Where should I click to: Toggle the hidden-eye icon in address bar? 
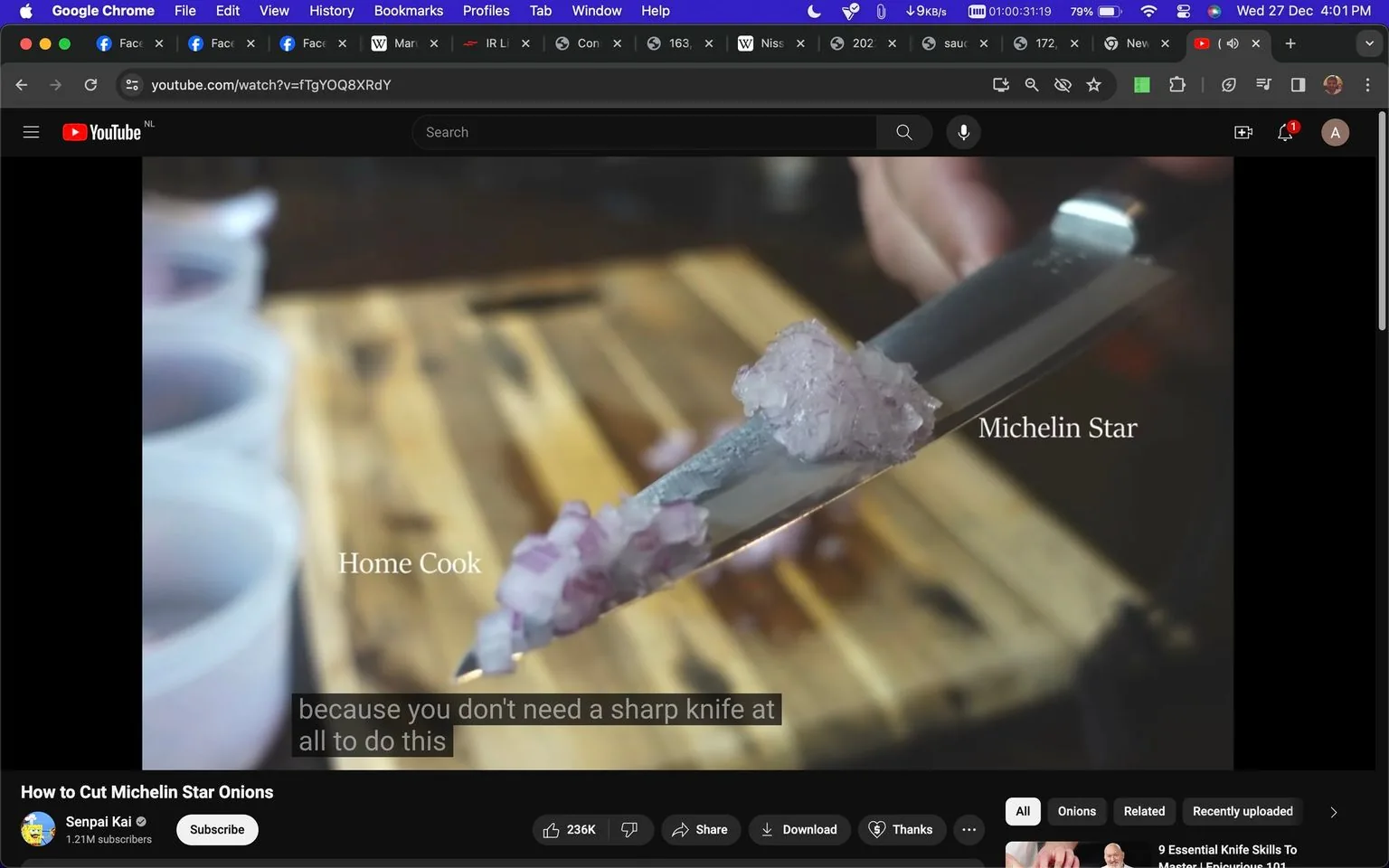click(1063, 84)
